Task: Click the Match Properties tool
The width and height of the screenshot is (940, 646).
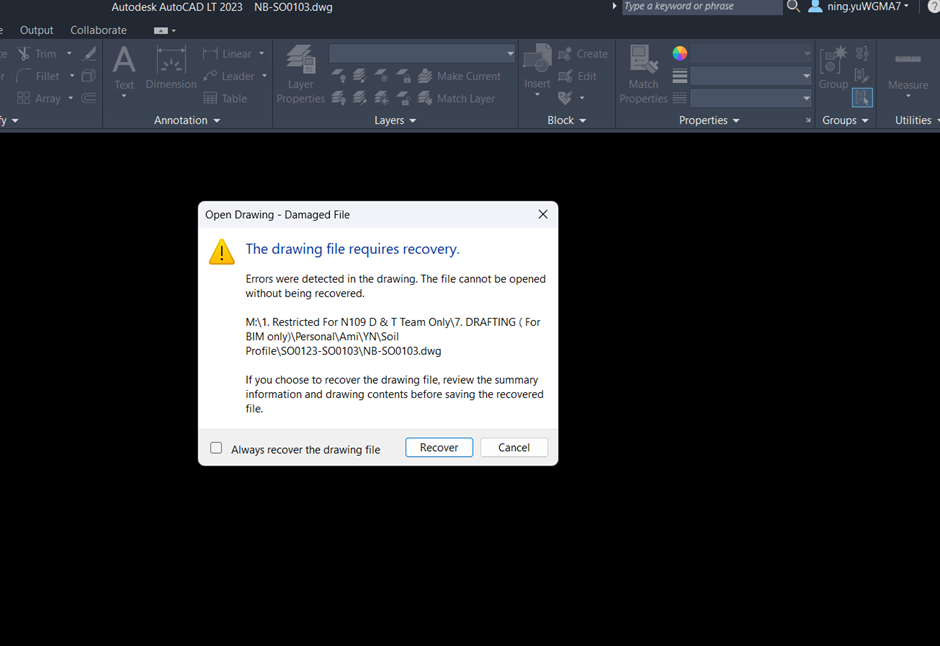Action: click(x=643, y=74)
